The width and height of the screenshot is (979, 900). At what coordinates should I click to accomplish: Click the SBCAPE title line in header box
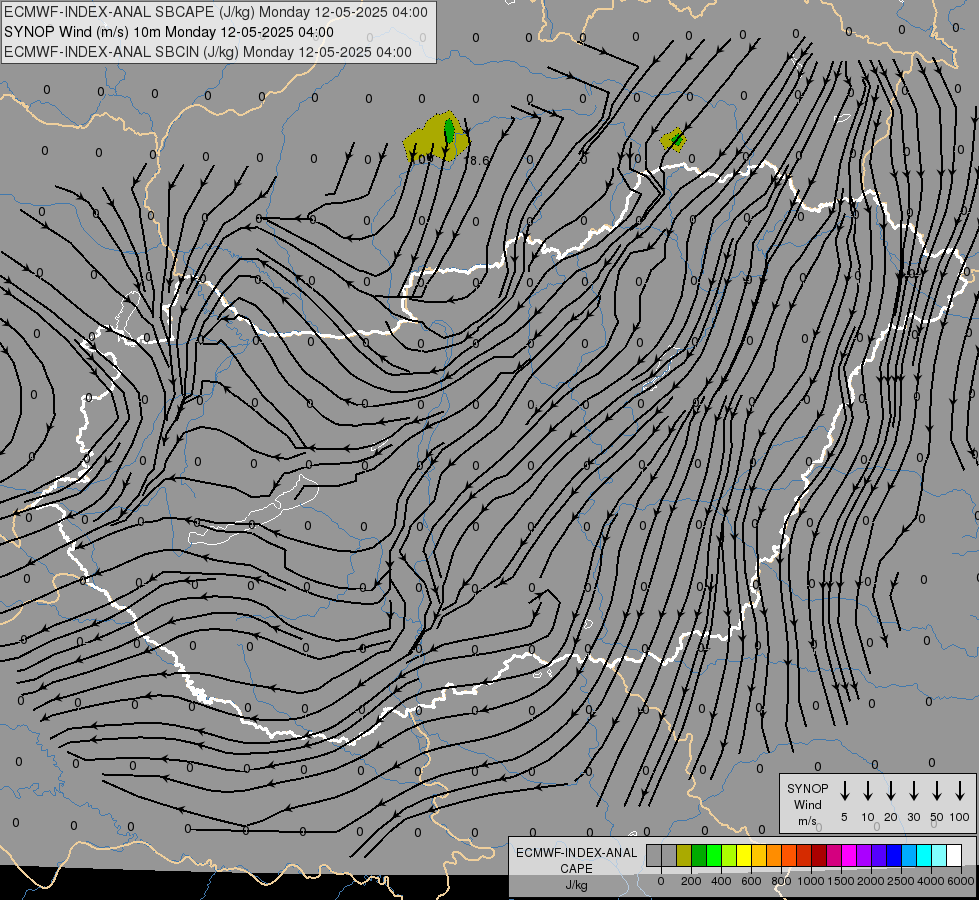(x=216, y=12)
